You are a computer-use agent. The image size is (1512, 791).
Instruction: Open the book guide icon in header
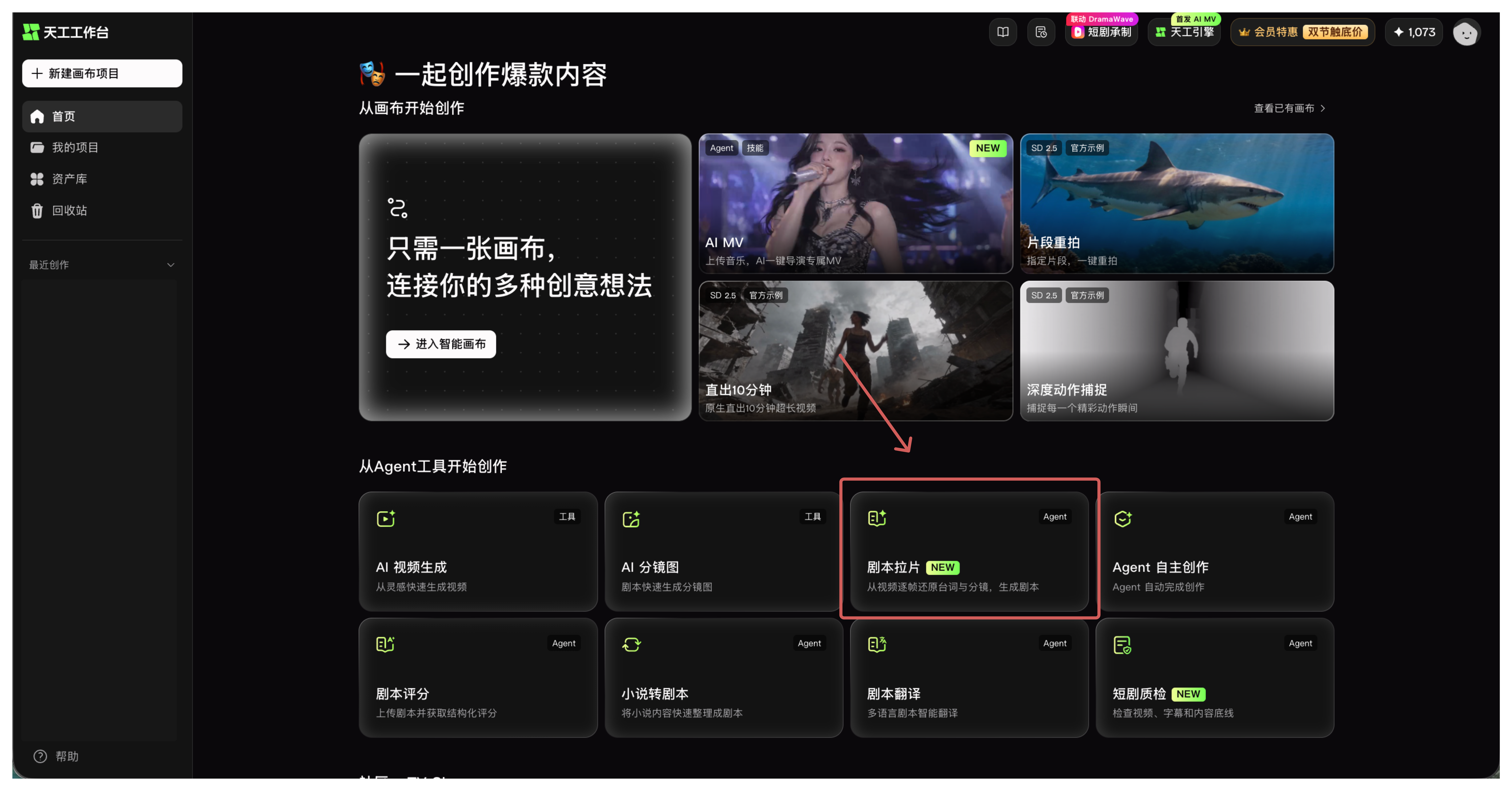pos(1003,32)
